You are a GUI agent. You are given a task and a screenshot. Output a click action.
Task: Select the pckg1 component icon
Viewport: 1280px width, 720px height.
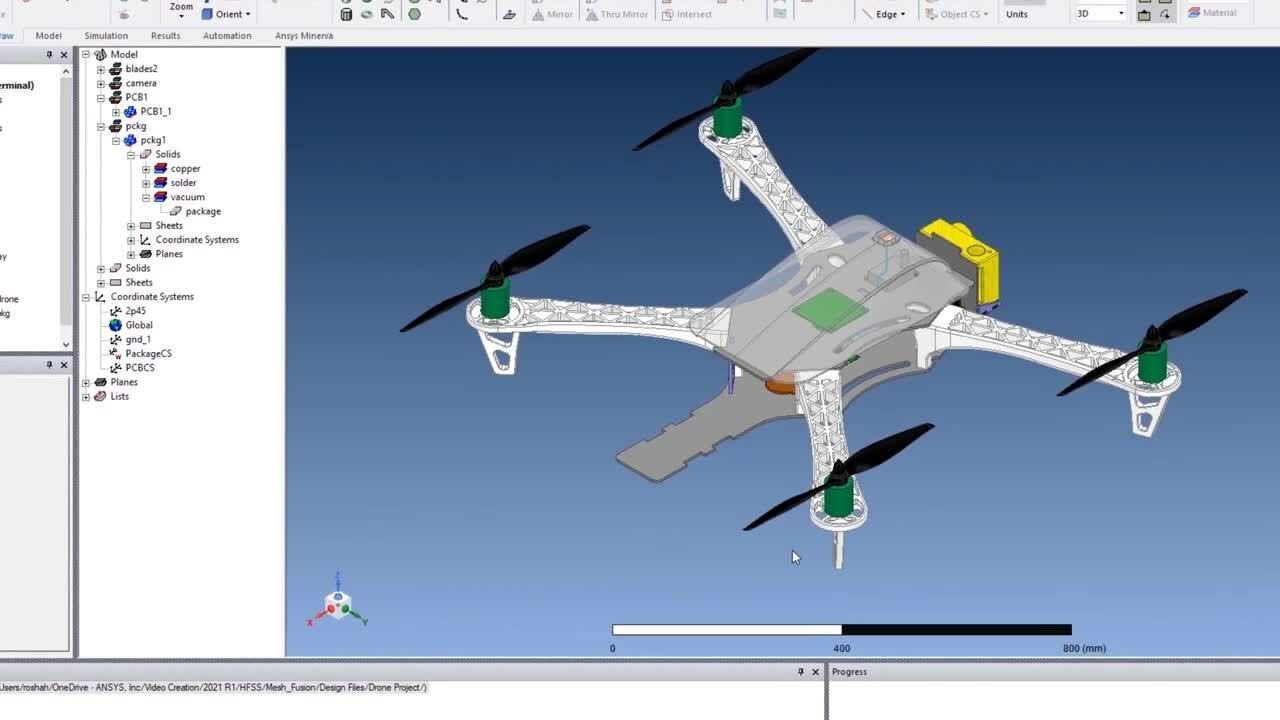(x=130, y=140)
